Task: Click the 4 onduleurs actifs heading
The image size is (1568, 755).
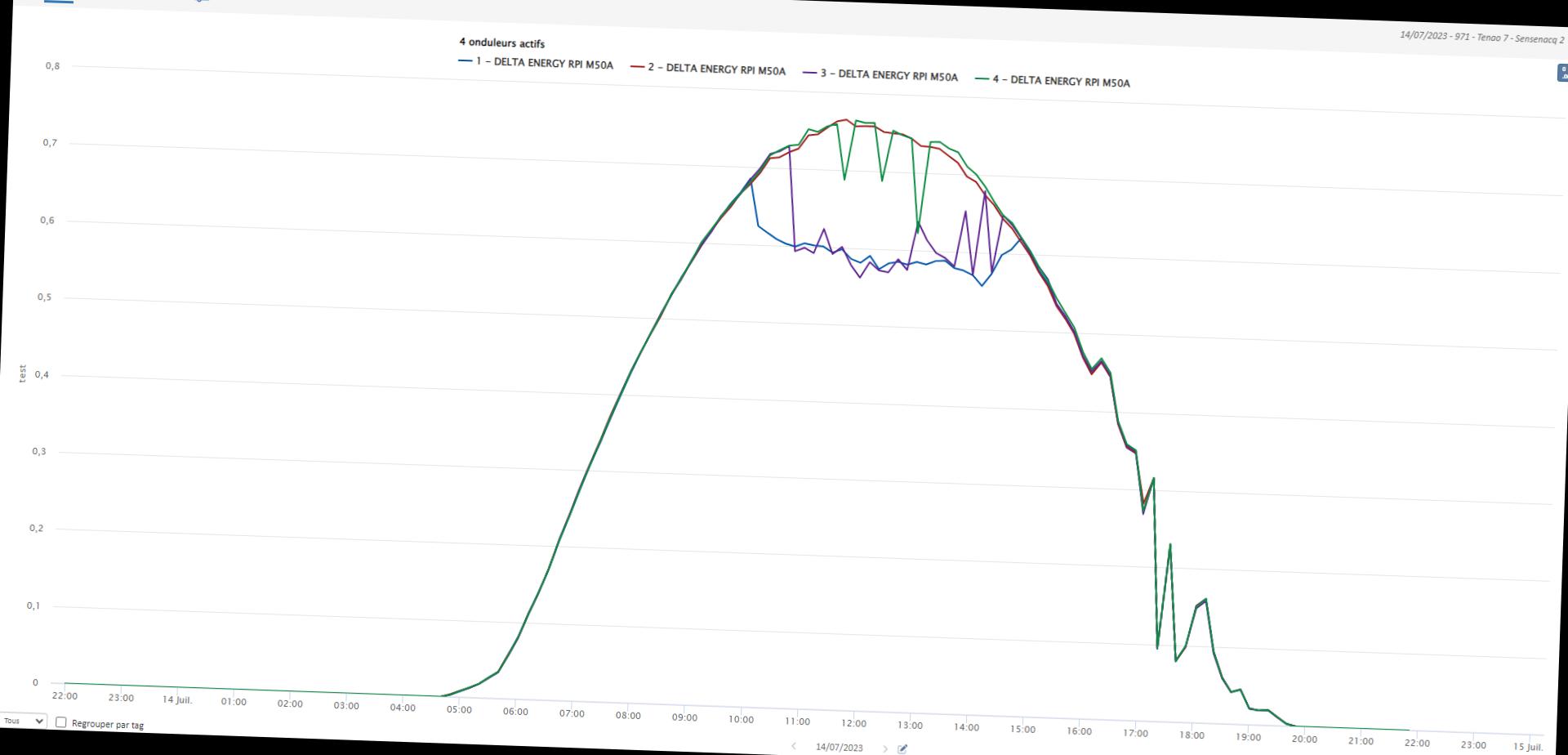Action: point(501,42)
